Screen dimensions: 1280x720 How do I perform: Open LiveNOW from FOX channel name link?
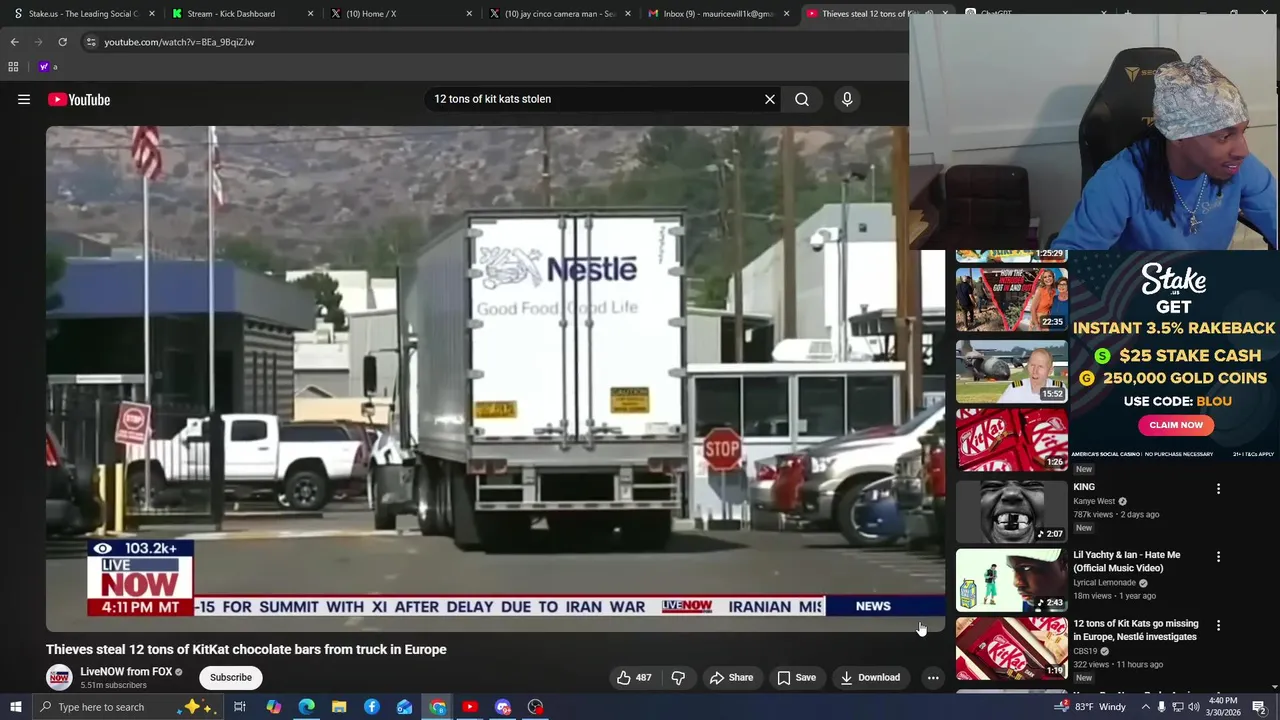[x=126, y=672]
